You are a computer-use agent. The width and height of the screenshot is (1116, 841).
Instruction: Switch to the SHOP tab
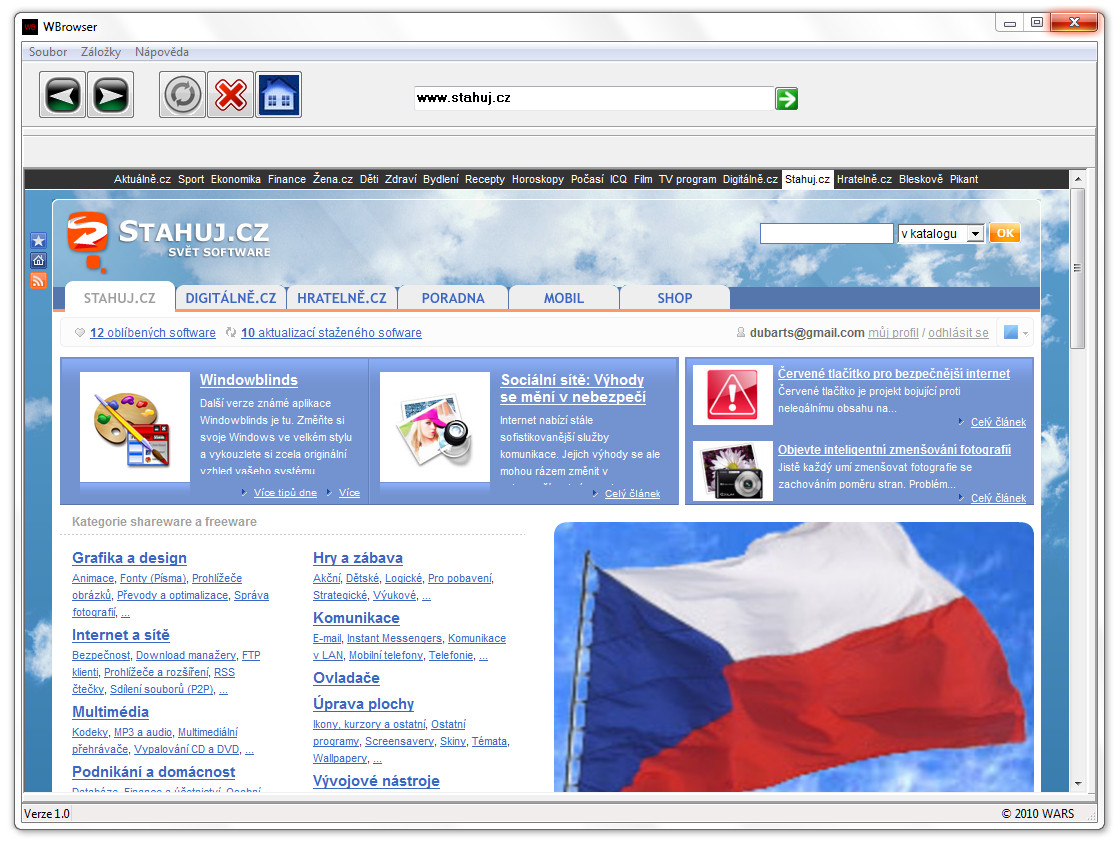point(675,298)
